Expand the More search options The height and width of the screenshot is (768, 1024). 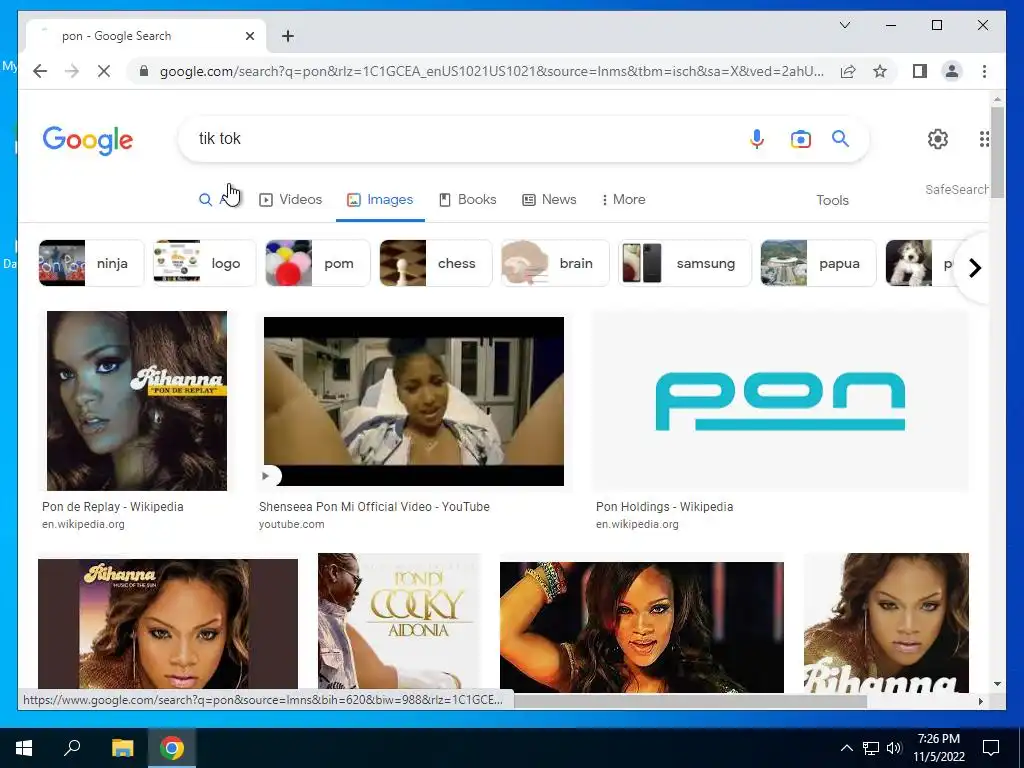(624, 200)
